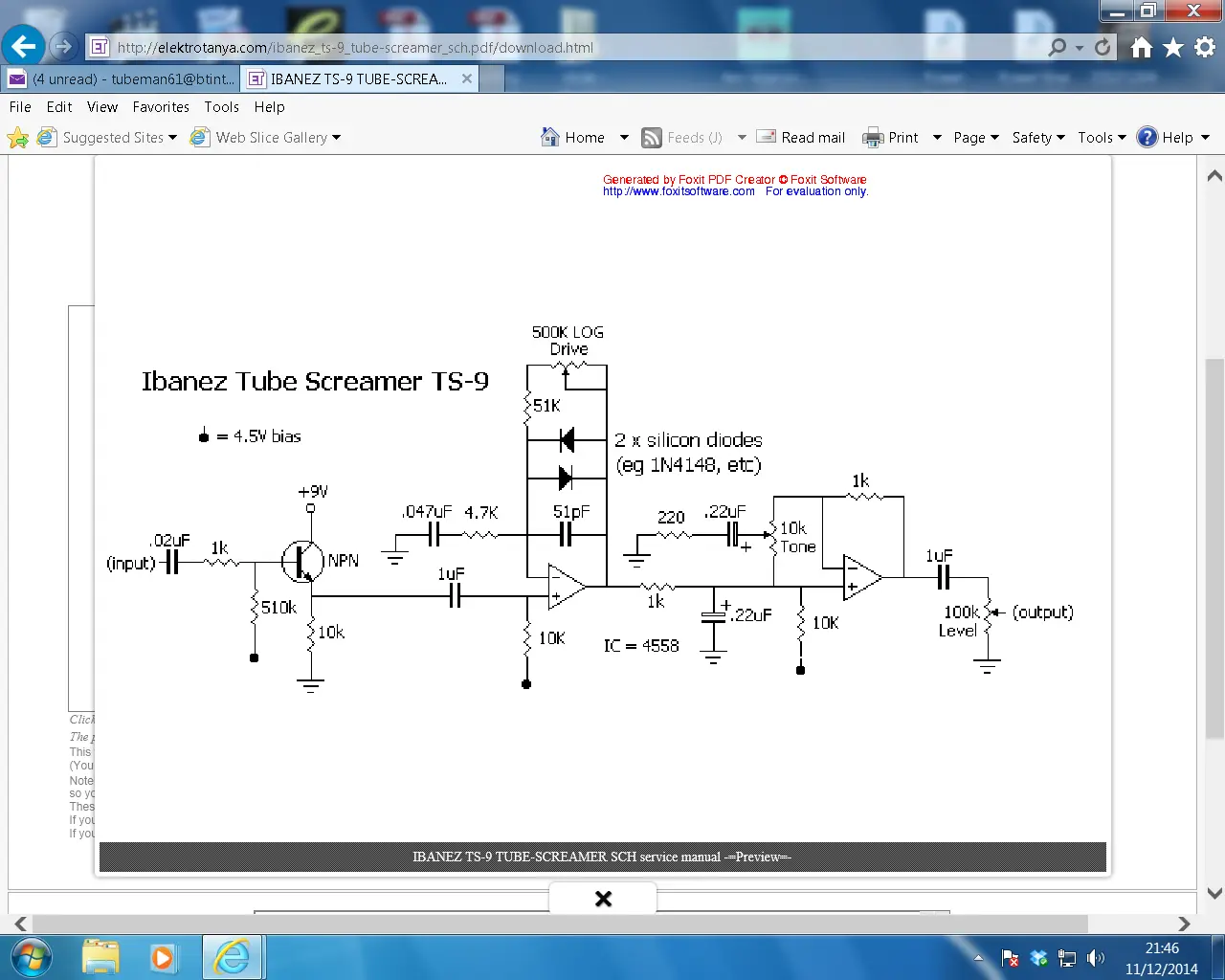1225x980 pixels.
Task: Open Web Slice Gallery dropdown
Action: click(265, 137)
